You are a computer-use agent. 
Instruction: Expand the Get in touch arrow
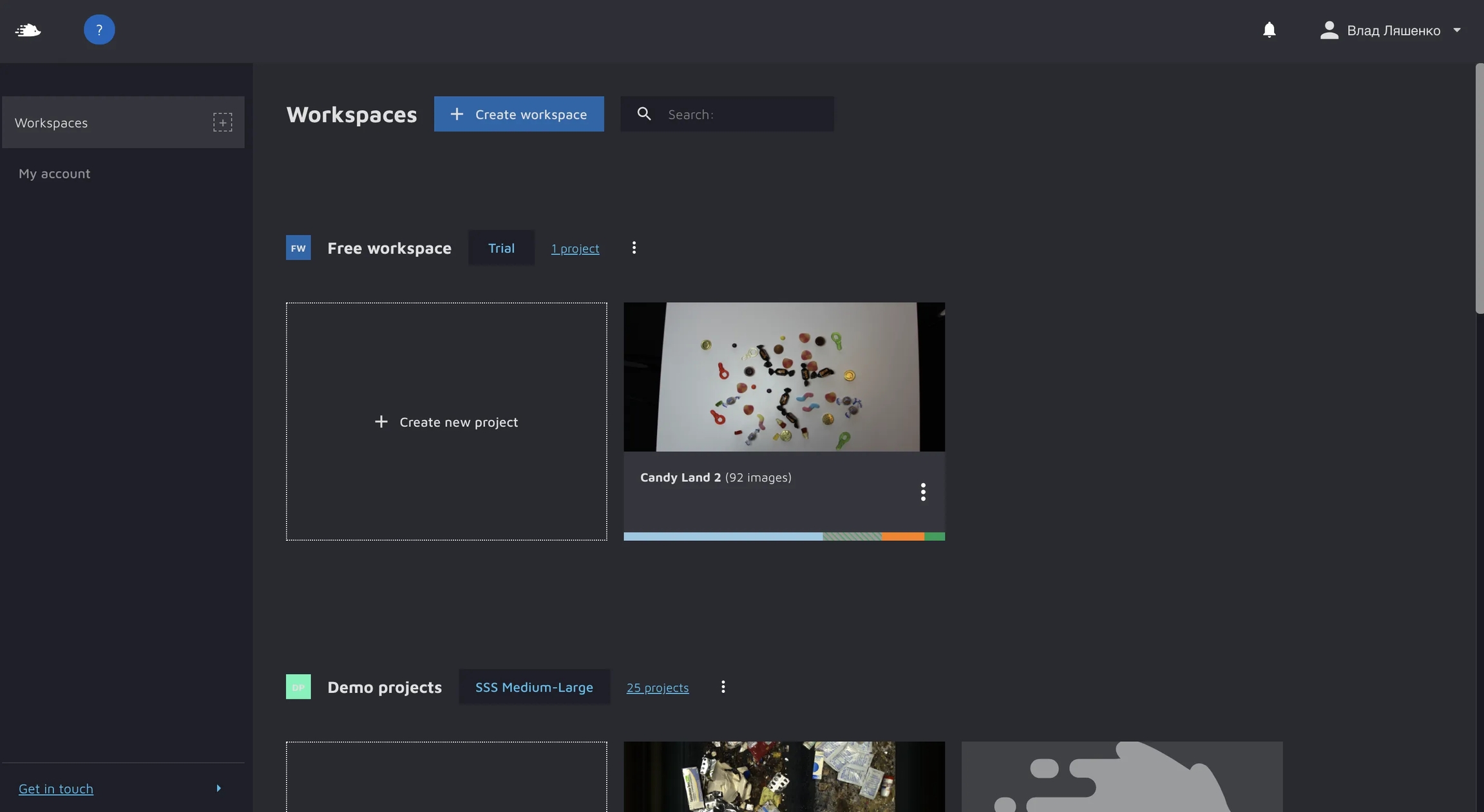218,788
